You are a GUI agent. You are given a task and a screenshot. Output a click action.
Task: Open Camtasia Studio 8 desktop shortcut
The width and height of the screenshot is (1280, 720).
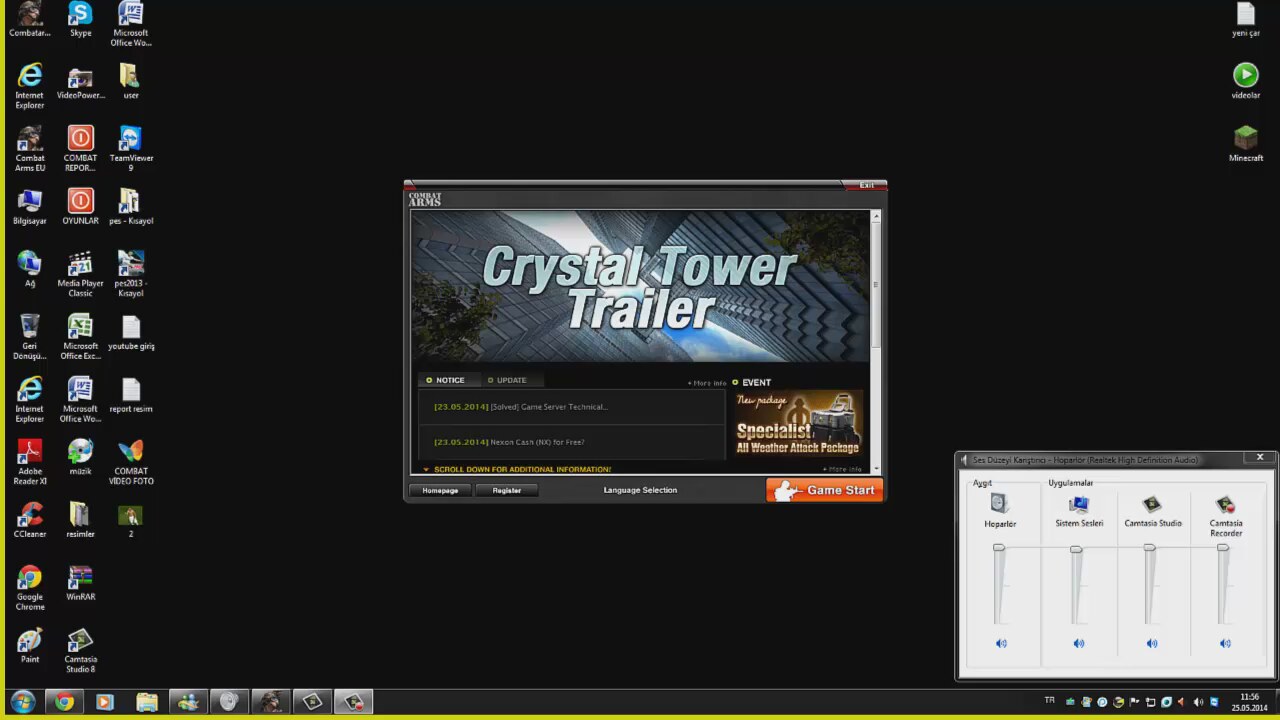click(x=80, y=650)
